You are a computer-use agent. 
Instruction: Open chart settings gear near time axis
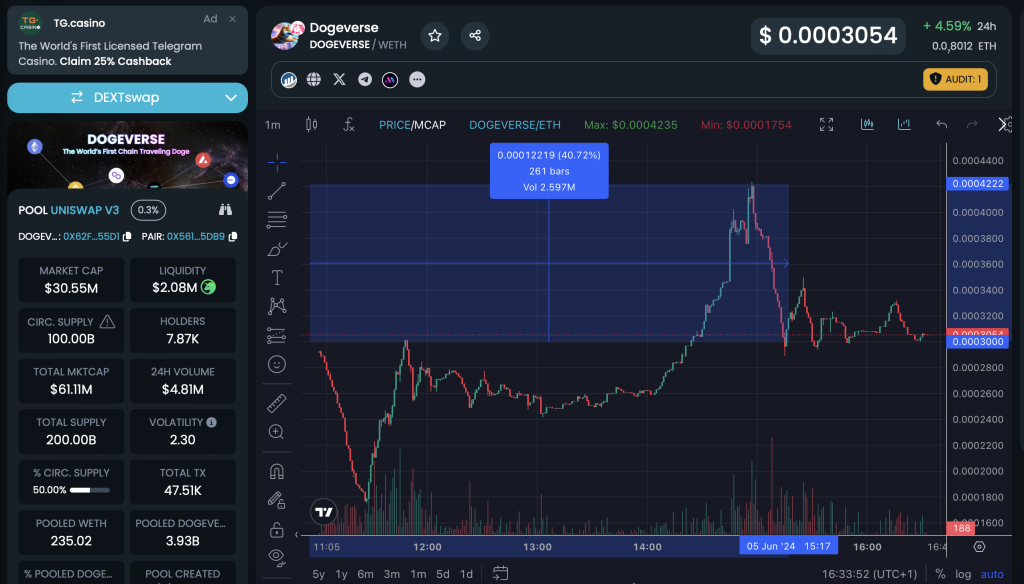(x=979, y=547)
